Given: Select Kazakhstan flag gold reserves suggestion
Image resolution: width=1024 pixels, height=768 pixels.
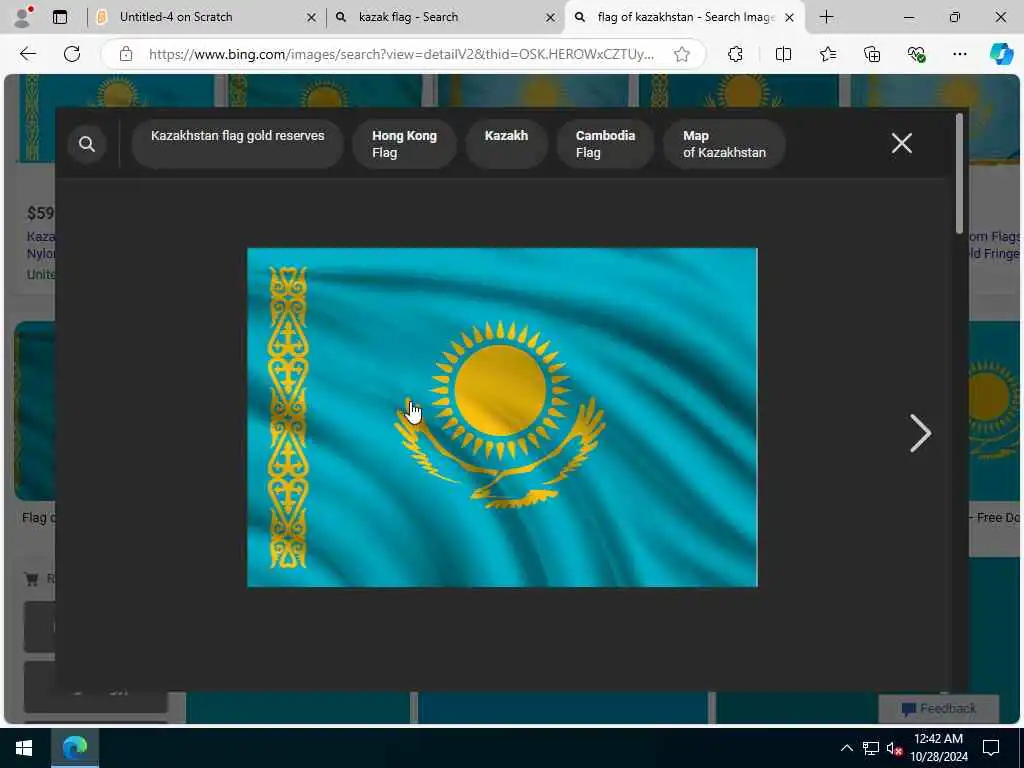Looking at the screenshot, I should point(238,144).
